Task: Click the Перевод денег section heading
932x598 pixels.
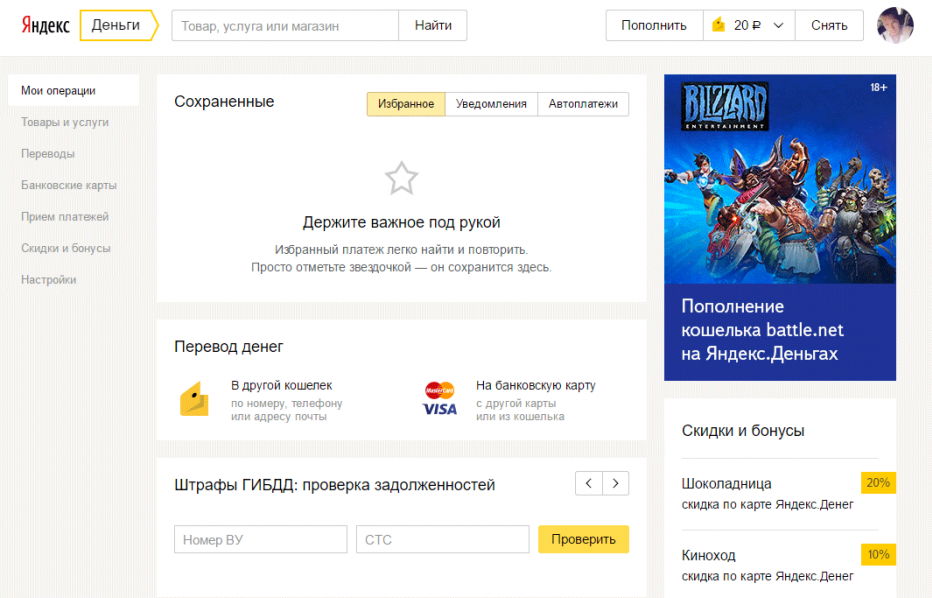Action: coord(229,347)
